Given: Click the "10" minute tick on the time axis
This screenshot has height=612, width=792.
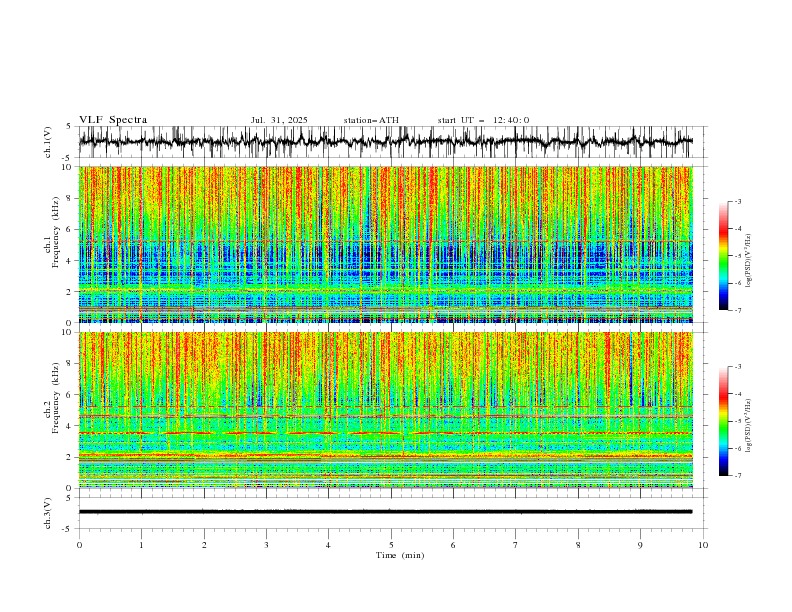Looking at the screenshot, I should (703, 545).
